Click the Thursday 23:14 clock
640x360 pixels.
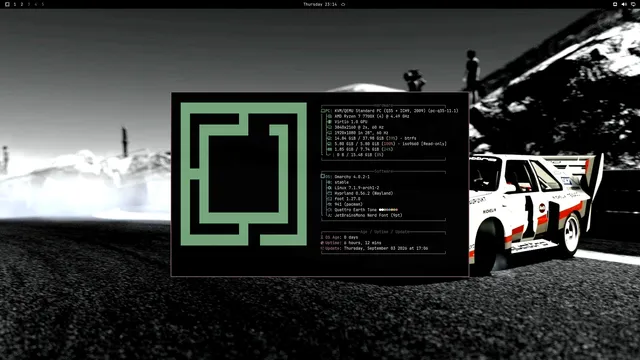pyautogui.click(x=320, y=4)
